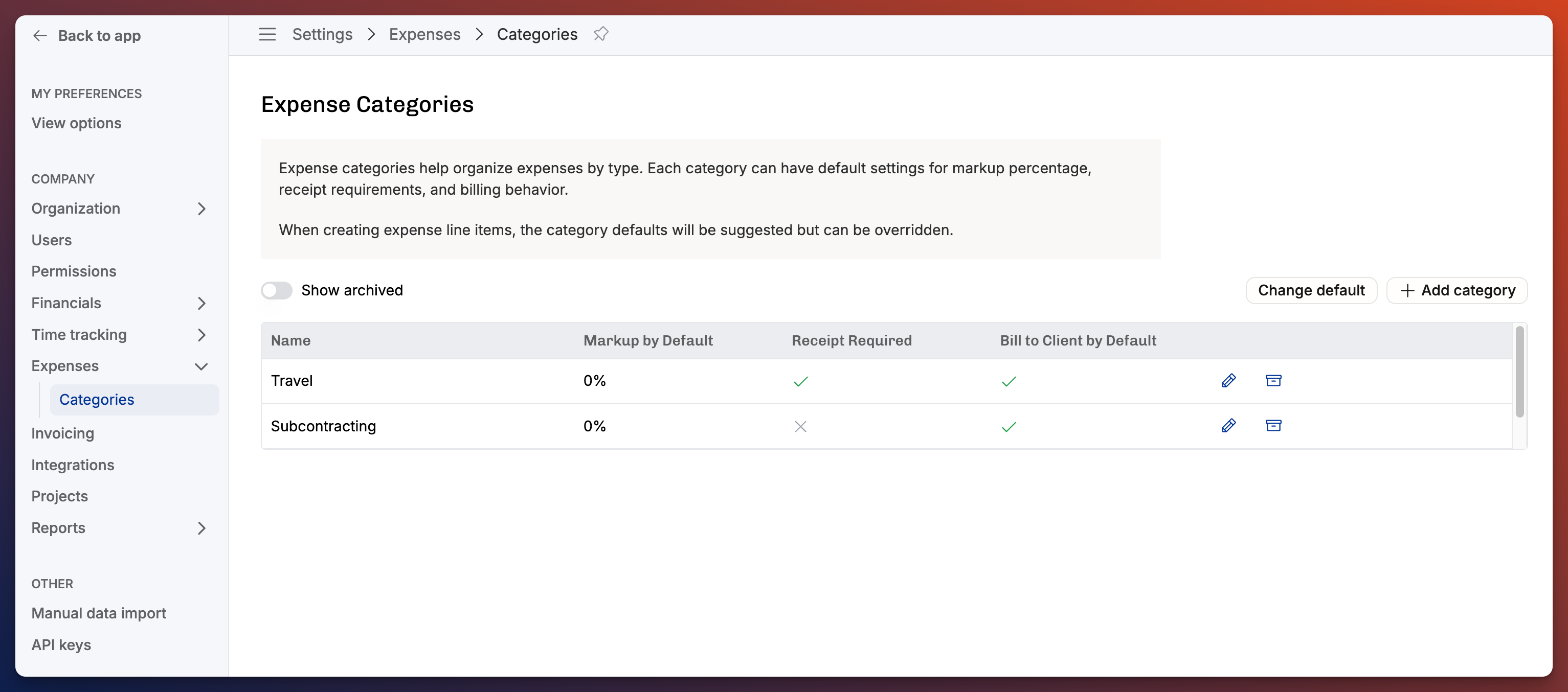
Task: Edit the Subcontracting category with the pencil icon
Action: coord(1228,426)
